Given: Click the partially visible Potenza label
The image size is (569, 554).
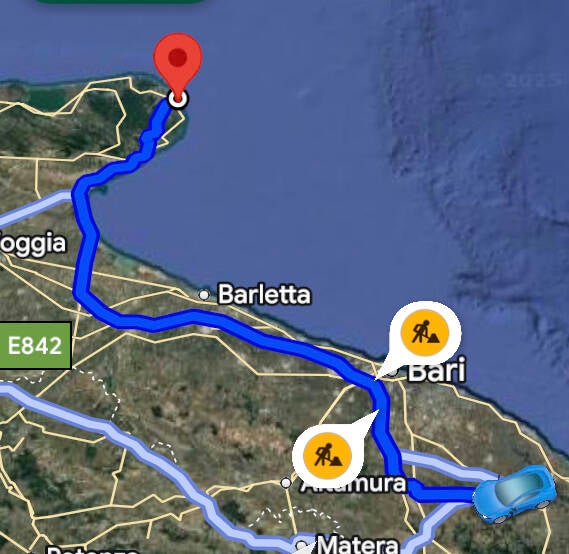Looking at the screenshot, I should 93,551.
